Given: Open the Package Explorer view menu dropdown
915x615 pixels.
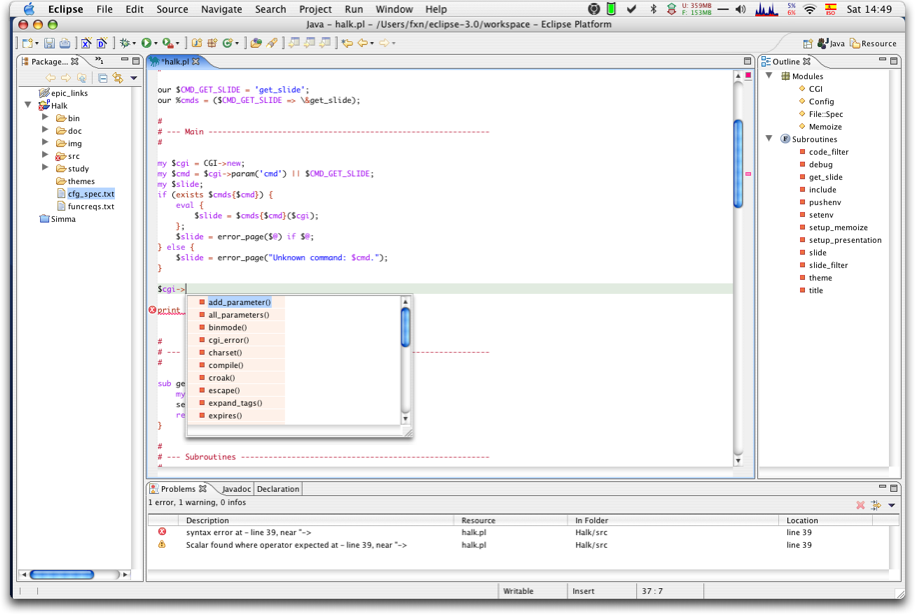Looking at the screenshot, I should coord(134,78).
